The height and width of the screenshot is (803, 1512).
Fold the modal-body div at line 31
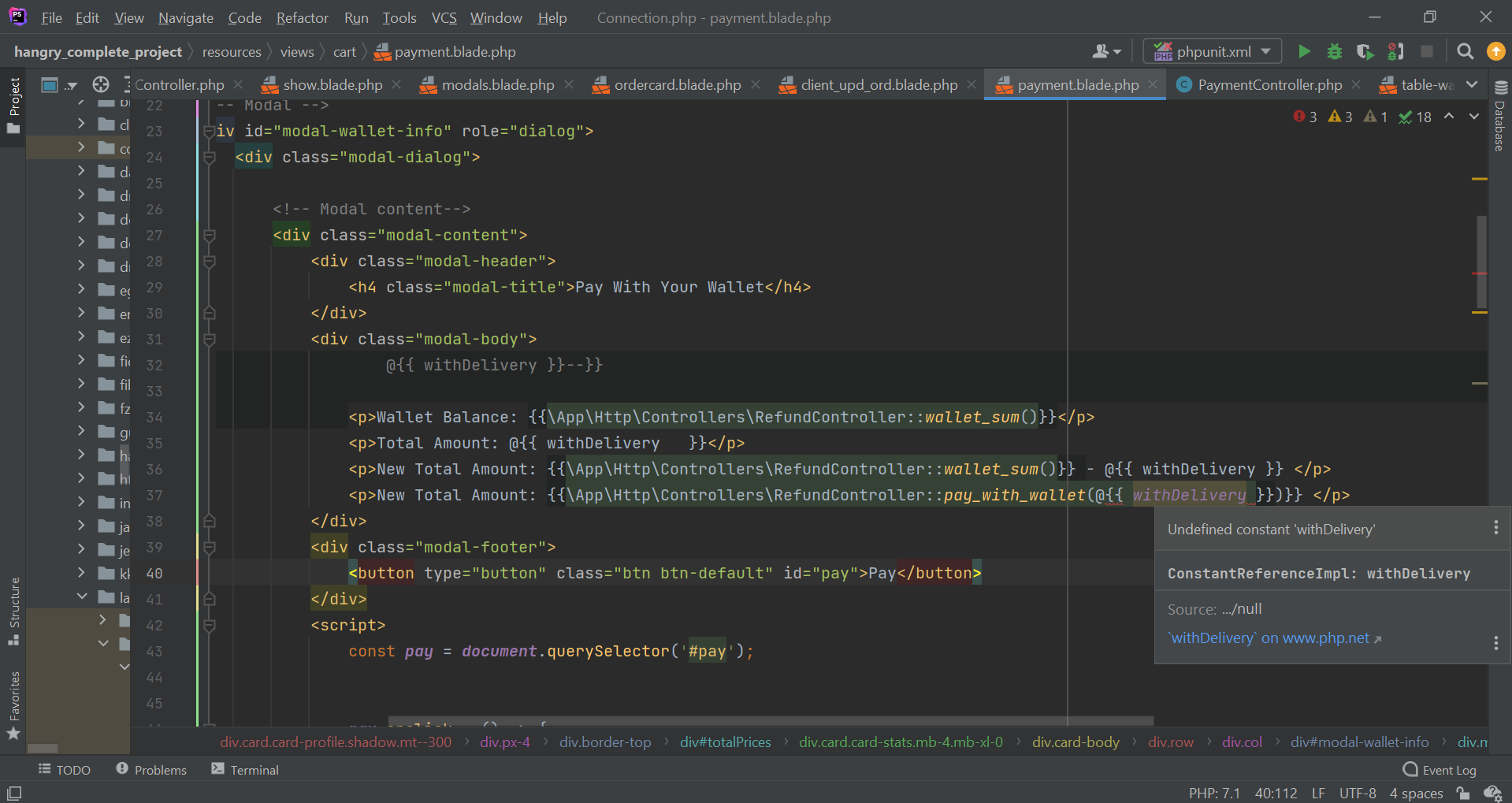210,339
